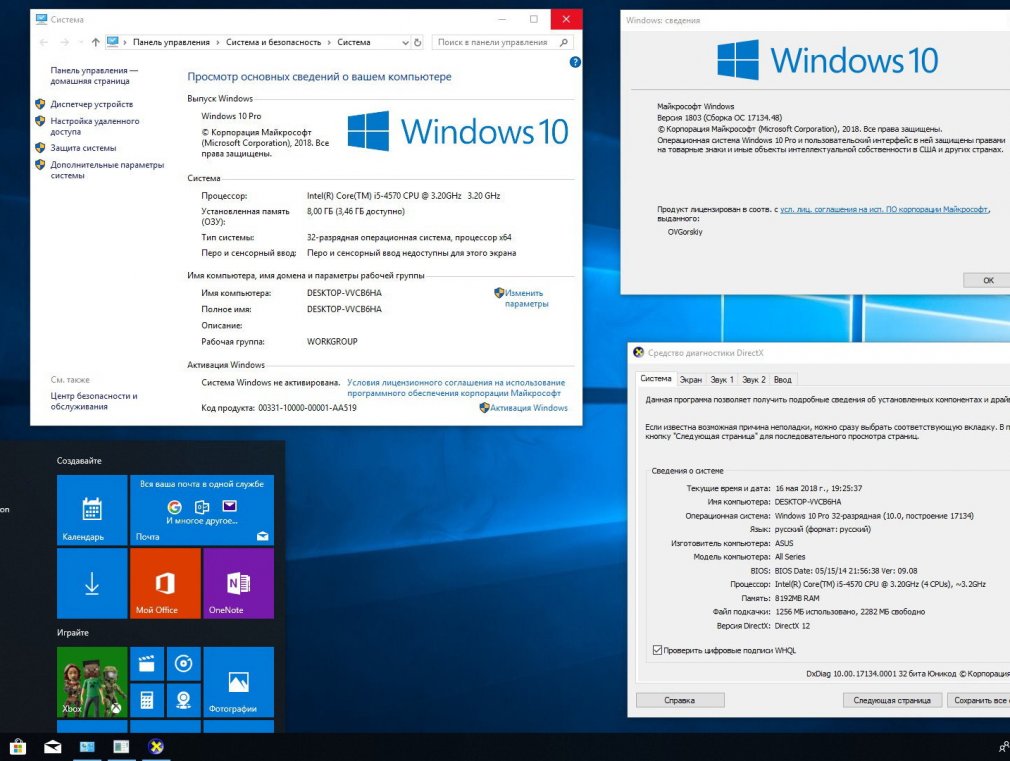Open the Ввод tab

pyautogui.click(x=783, y=380)
